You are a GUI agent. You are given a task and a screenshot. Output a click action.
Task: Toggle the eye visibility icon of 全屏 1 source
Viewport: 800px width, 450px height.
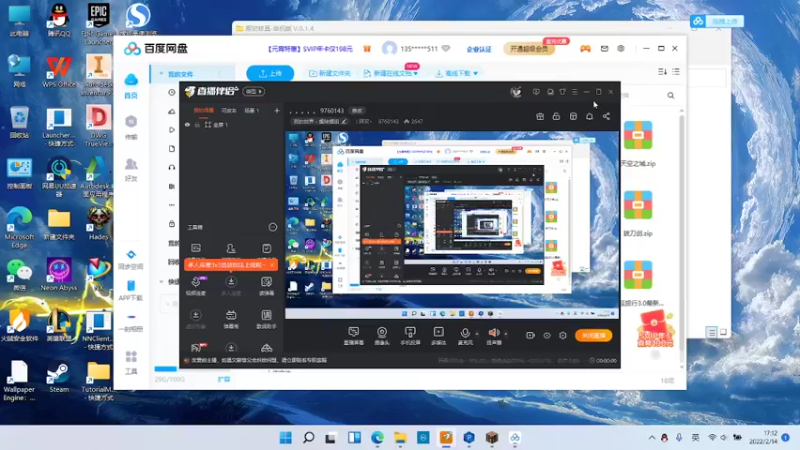tap(187, 124)
